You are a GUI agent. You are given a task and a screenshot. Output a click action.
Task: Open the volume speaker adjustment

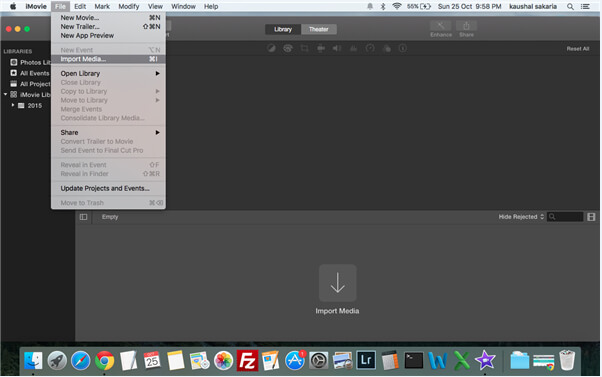pos(337,48)
